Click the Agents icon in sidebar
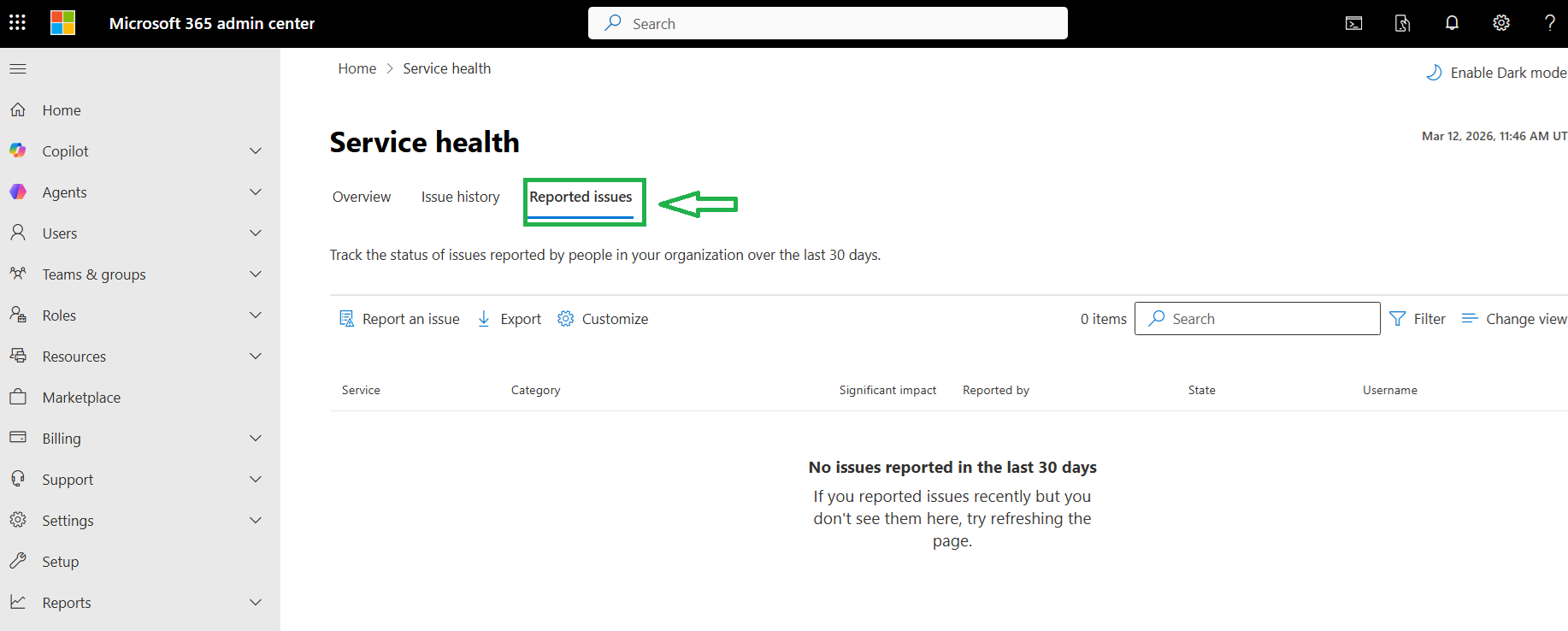 click(x=18, y=192)
